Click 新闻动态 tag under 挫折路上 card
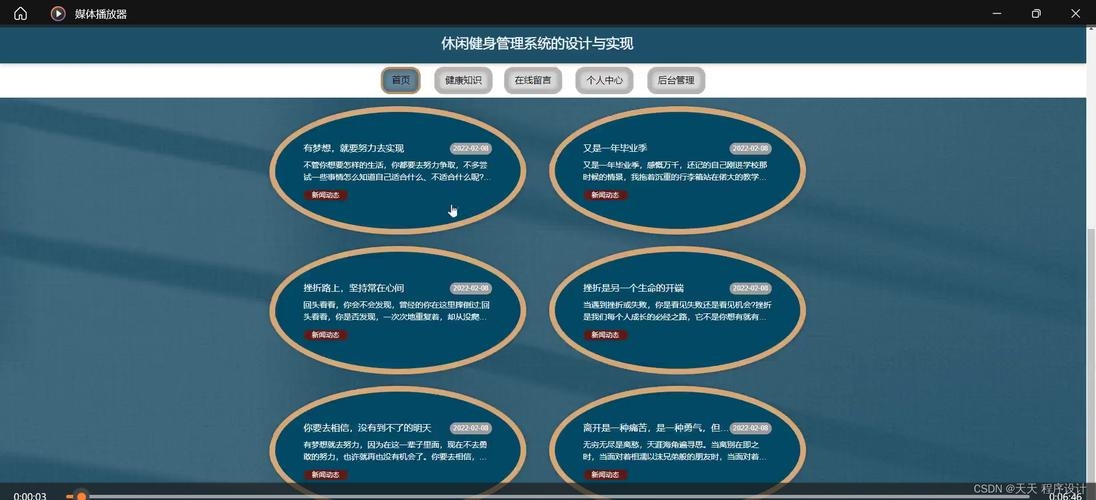Screen dimensions: 1096x500 326,335
